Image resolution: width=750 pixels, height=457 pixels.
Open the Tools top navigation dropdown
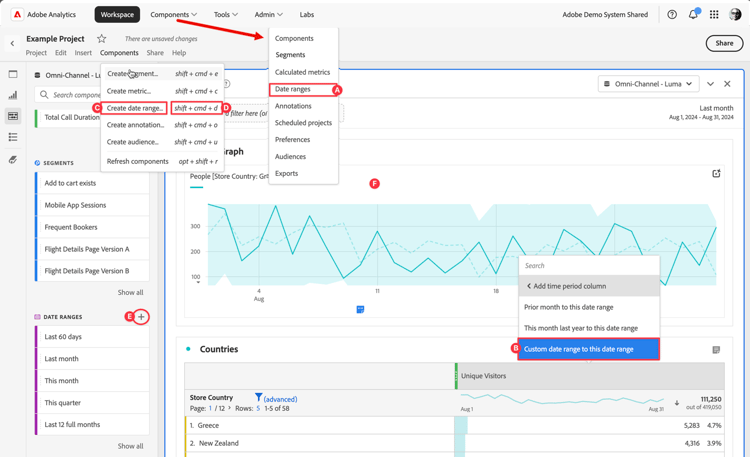[x=226, y=14]
